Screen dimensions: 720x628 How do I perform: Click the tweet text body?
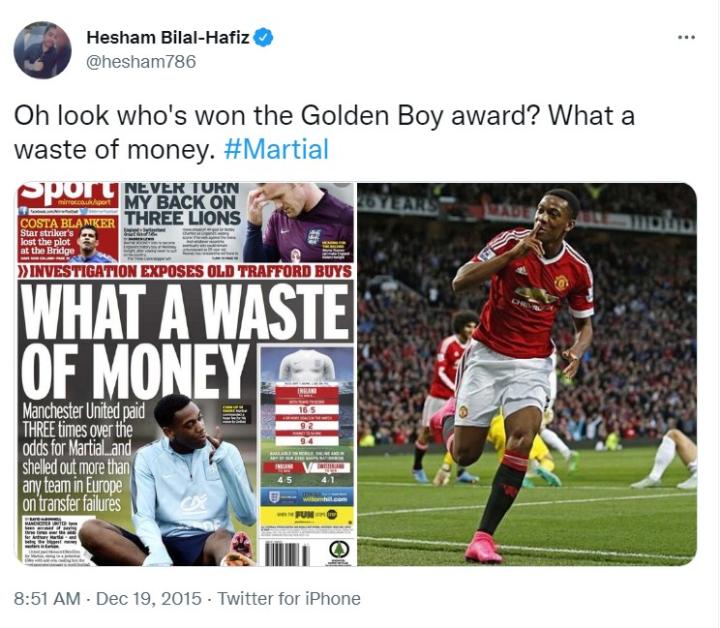[324, 132]
